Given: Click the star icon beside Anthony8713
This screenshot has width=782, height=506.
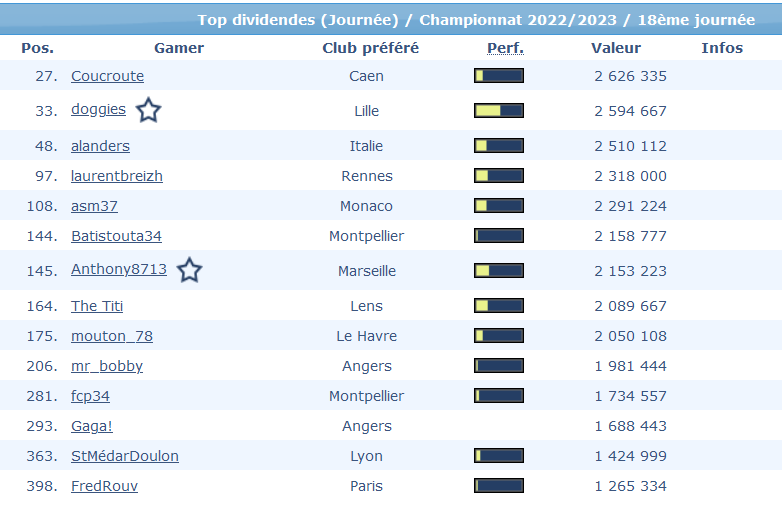Looking at the screenshot, I should click(189, 270).
